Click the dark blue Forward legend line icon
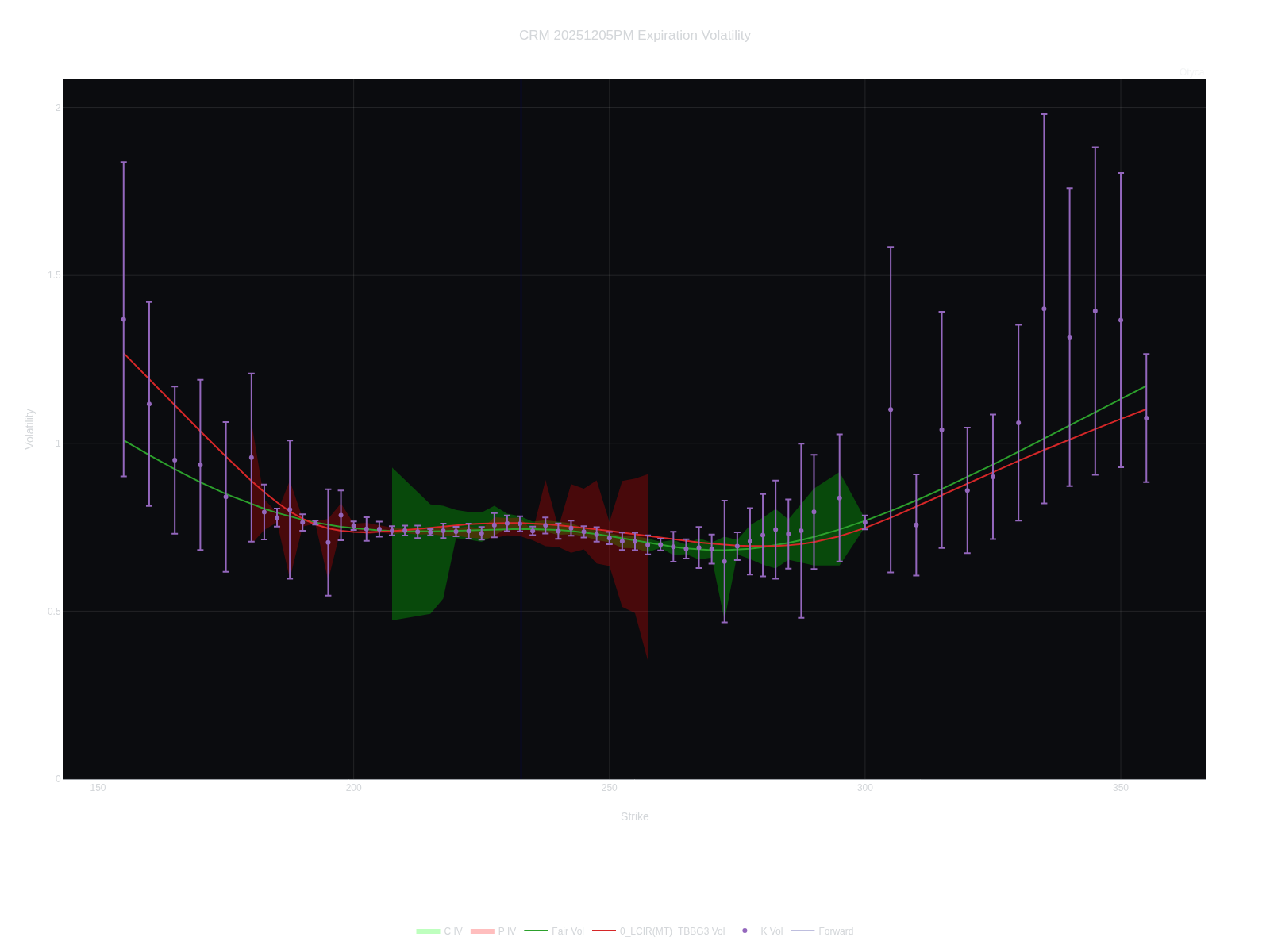 coord(802,931)
